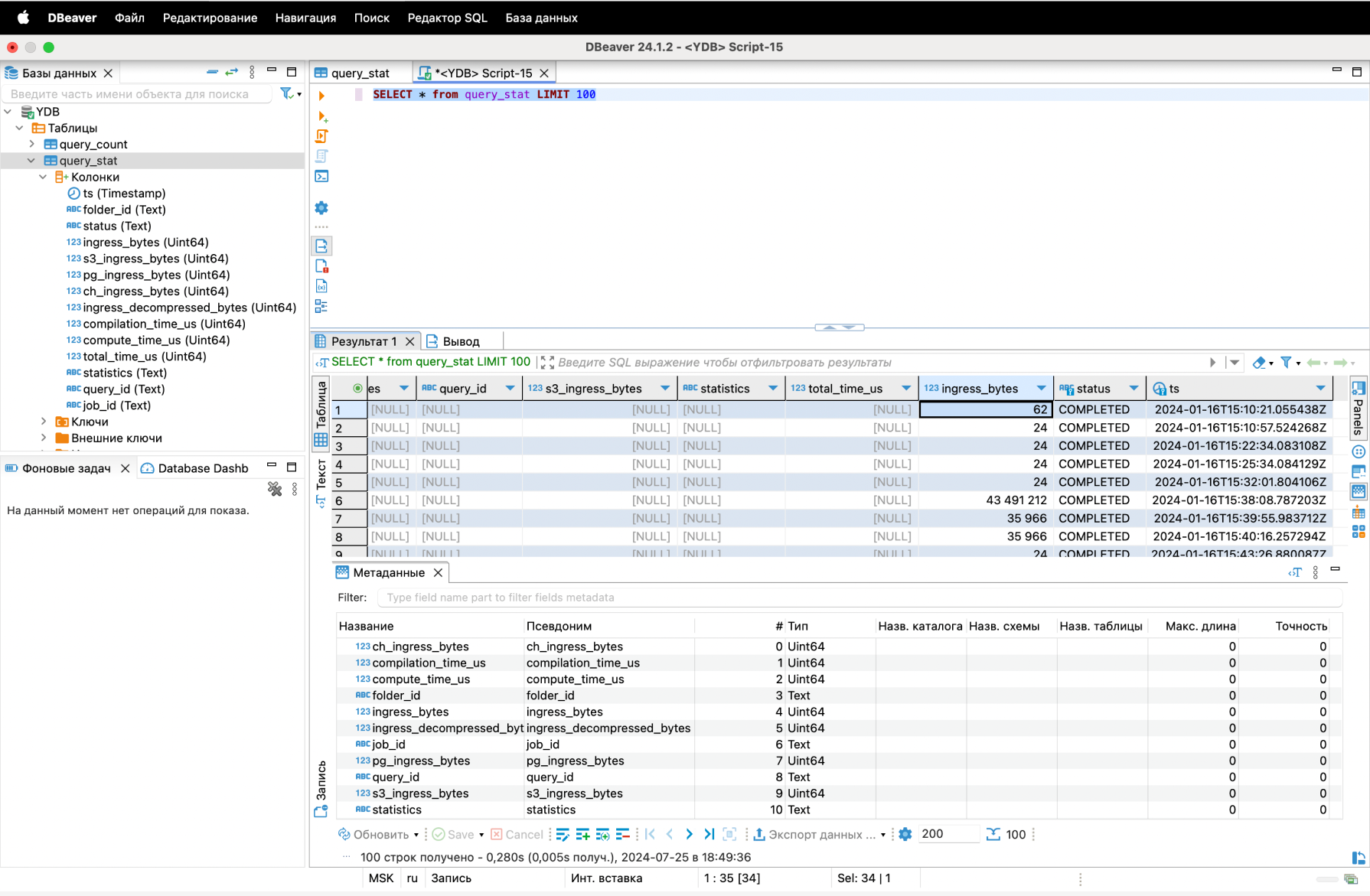
Task: Click the filter icon in database navigator
Action: click(286, 93)
